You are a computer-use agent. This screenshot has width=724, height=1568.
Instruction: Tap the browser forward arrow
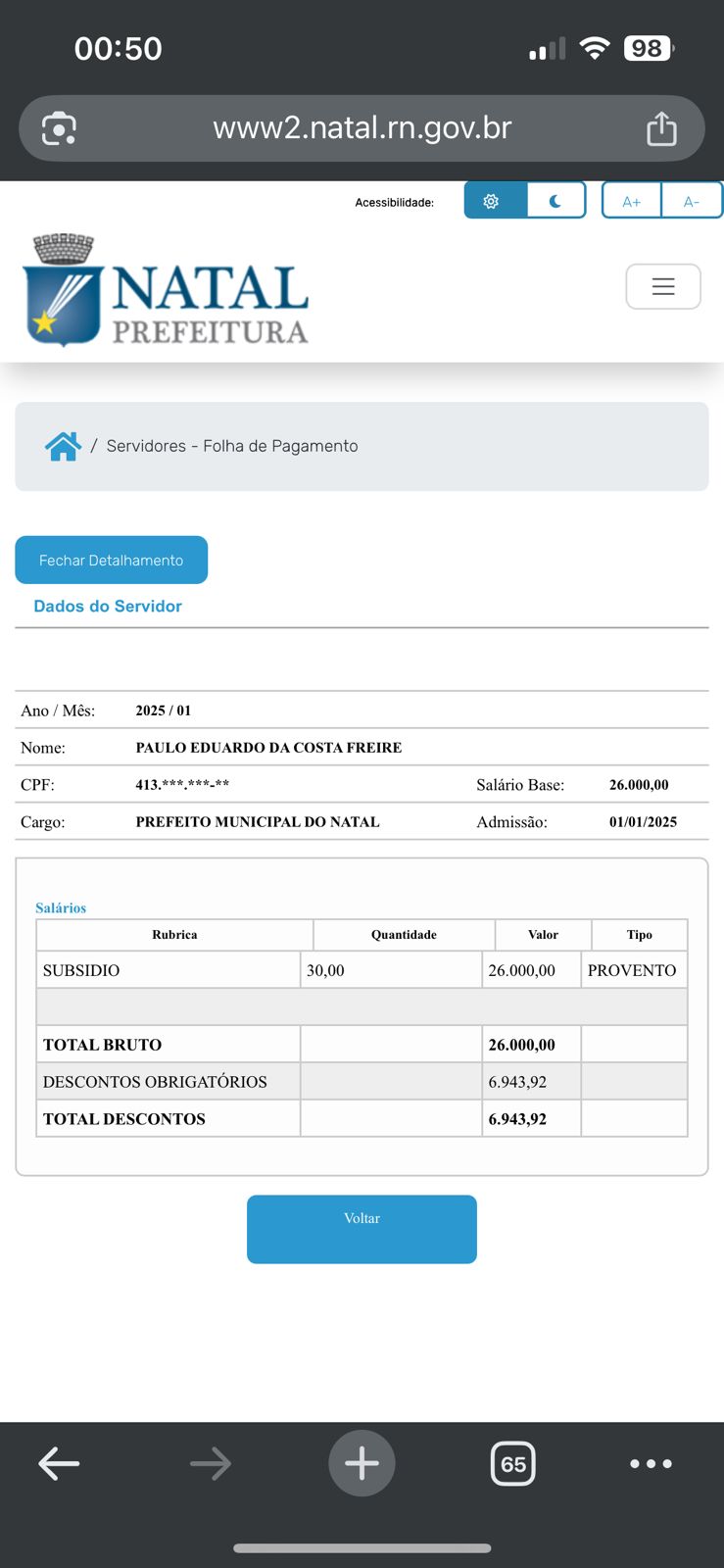tap(211, 1463)
